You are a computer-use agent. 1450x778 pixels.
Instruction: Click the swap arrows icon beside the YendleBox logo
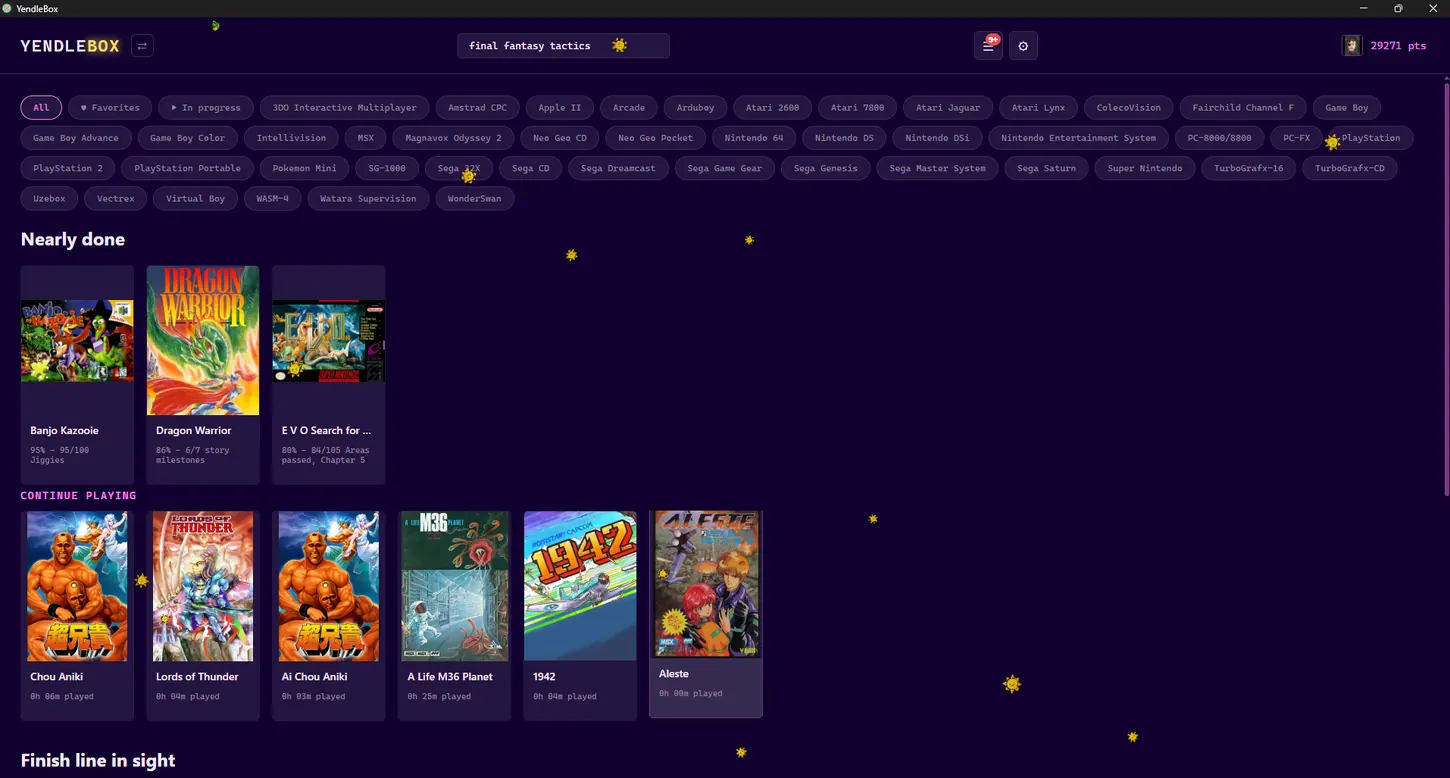[143, 46]
